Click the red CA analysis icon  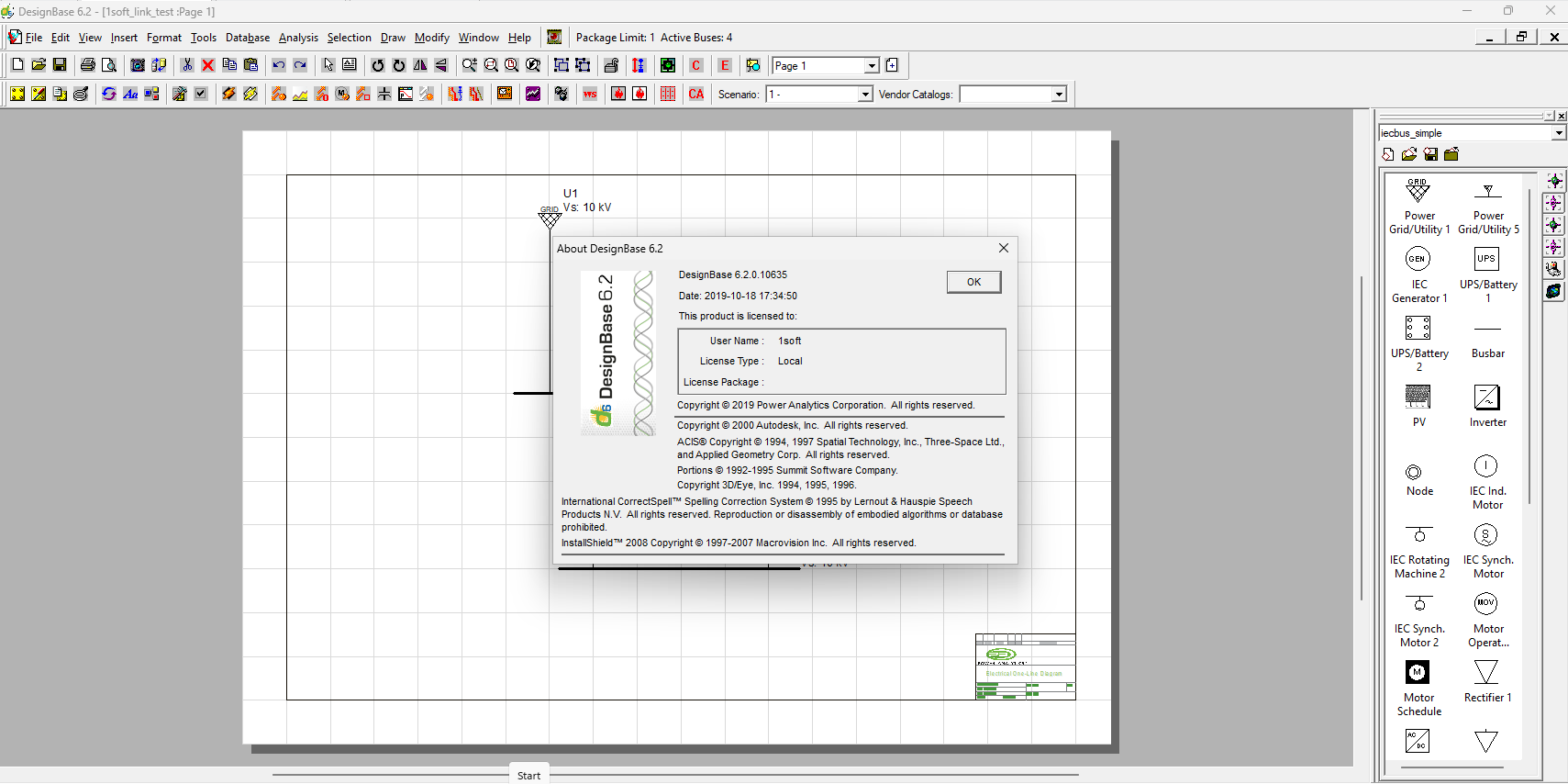(x=696, y=94)
